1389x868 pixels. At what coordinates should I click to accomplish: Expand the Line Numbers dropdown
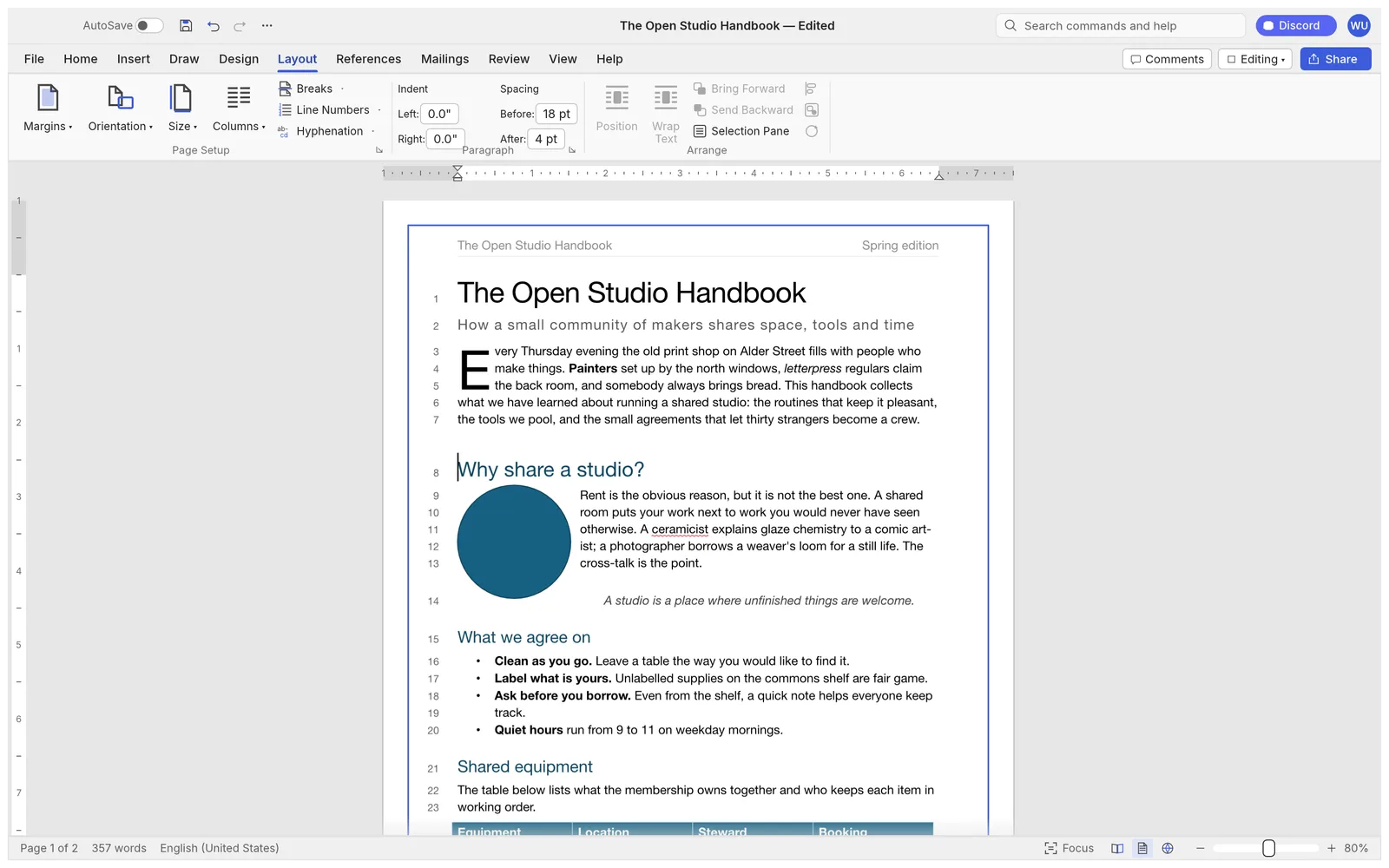[x=330, y=110]
